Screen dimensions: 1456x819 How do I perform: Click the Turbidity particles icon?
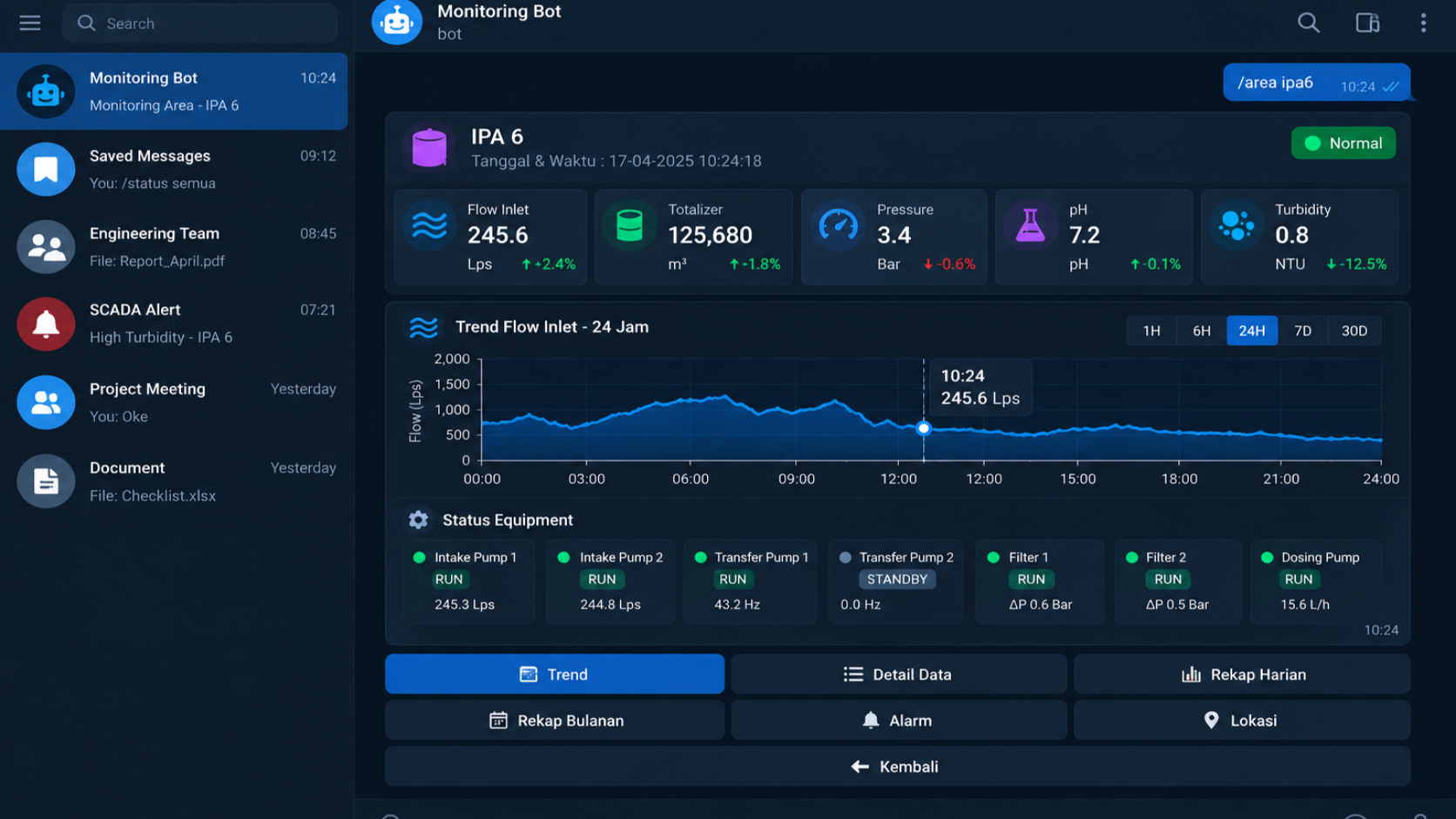1236,225
